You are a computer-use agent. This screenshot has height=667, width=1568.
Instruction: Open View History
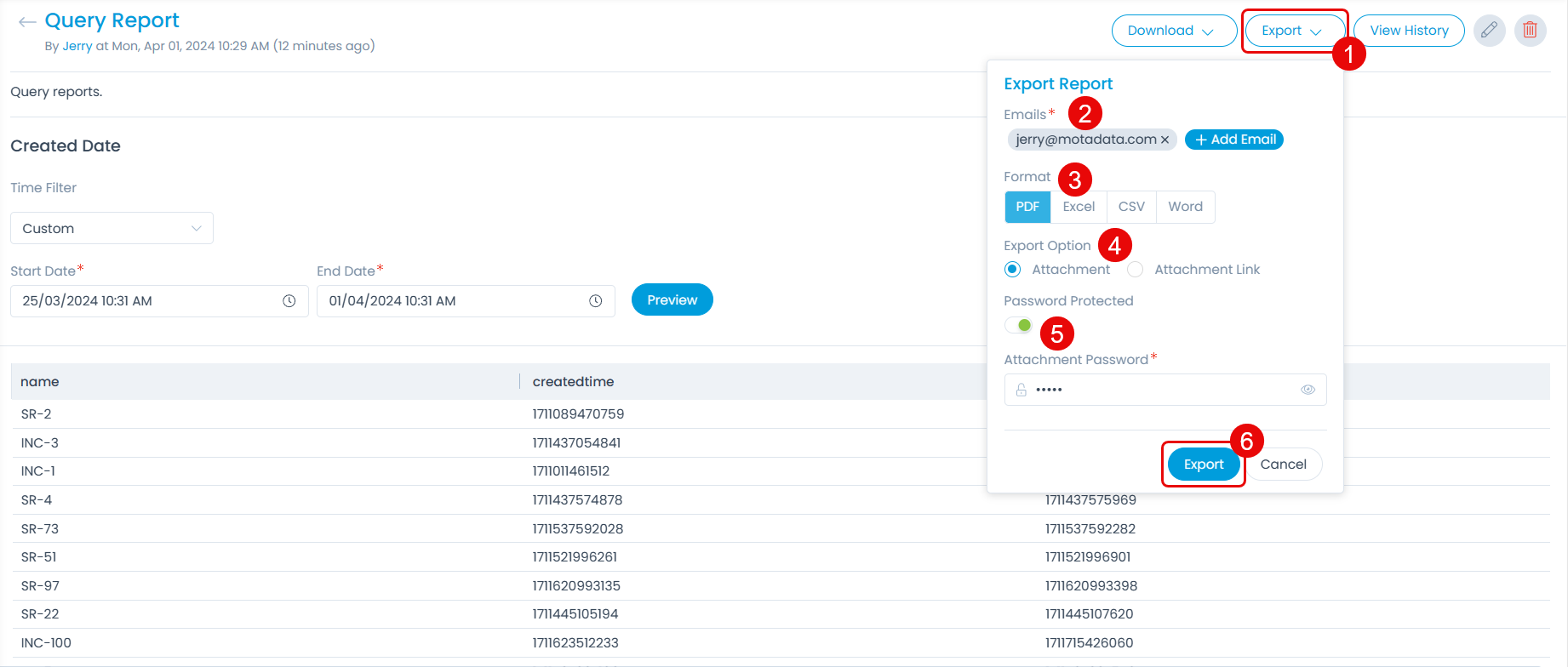1409,31
